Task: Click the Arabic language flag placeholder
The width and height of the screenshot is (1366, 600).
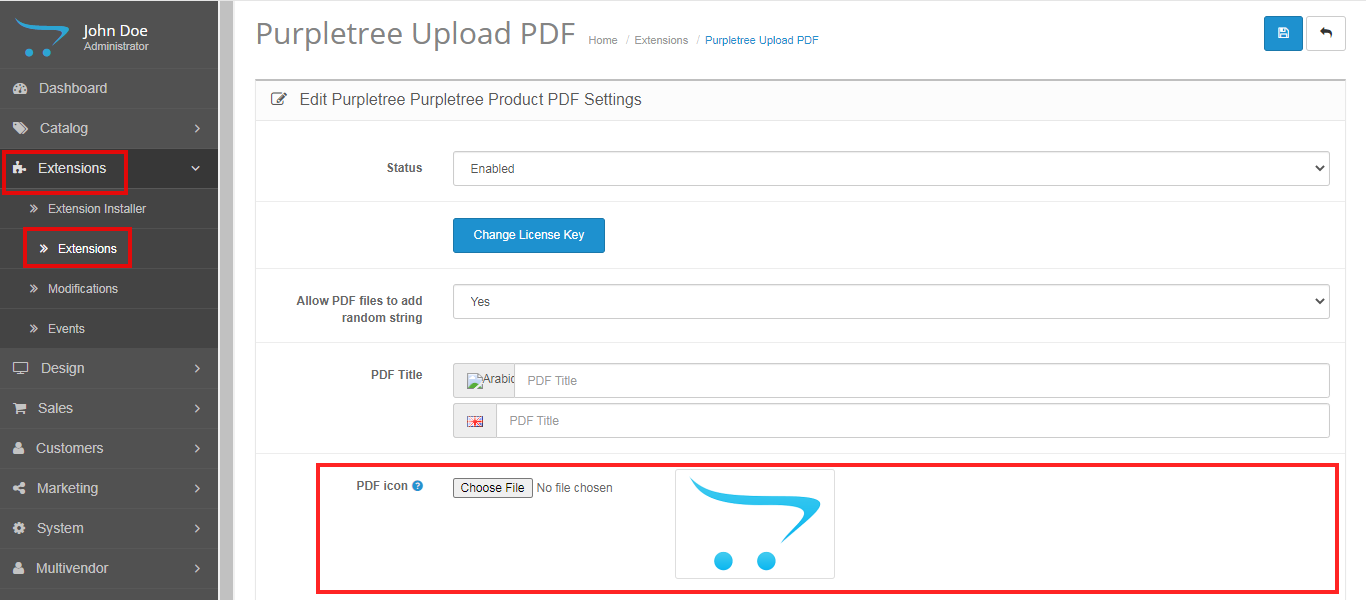Action: tap(490, 380)
